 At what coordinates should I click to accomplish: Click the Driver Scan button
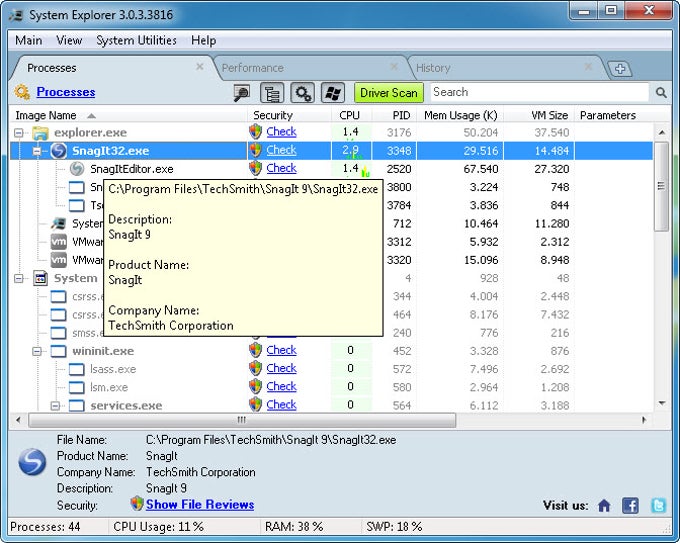(389, 93)
